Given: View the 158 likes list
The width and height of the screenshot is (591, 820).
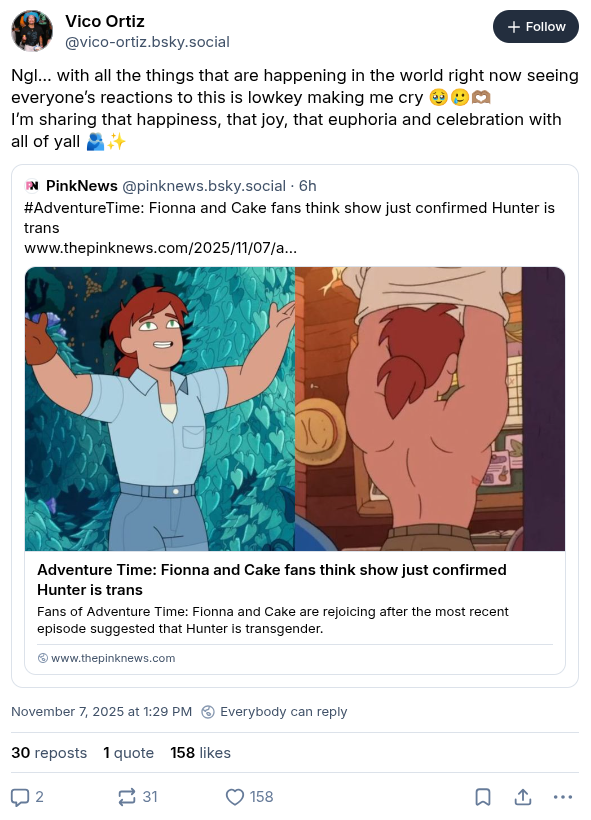Looking at the screenshot, I should 200,753.
